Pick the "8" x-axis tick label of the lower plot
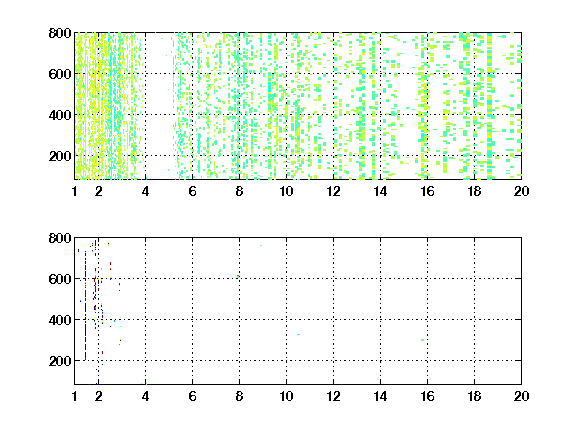576x432 pixels. coord(240,396)
